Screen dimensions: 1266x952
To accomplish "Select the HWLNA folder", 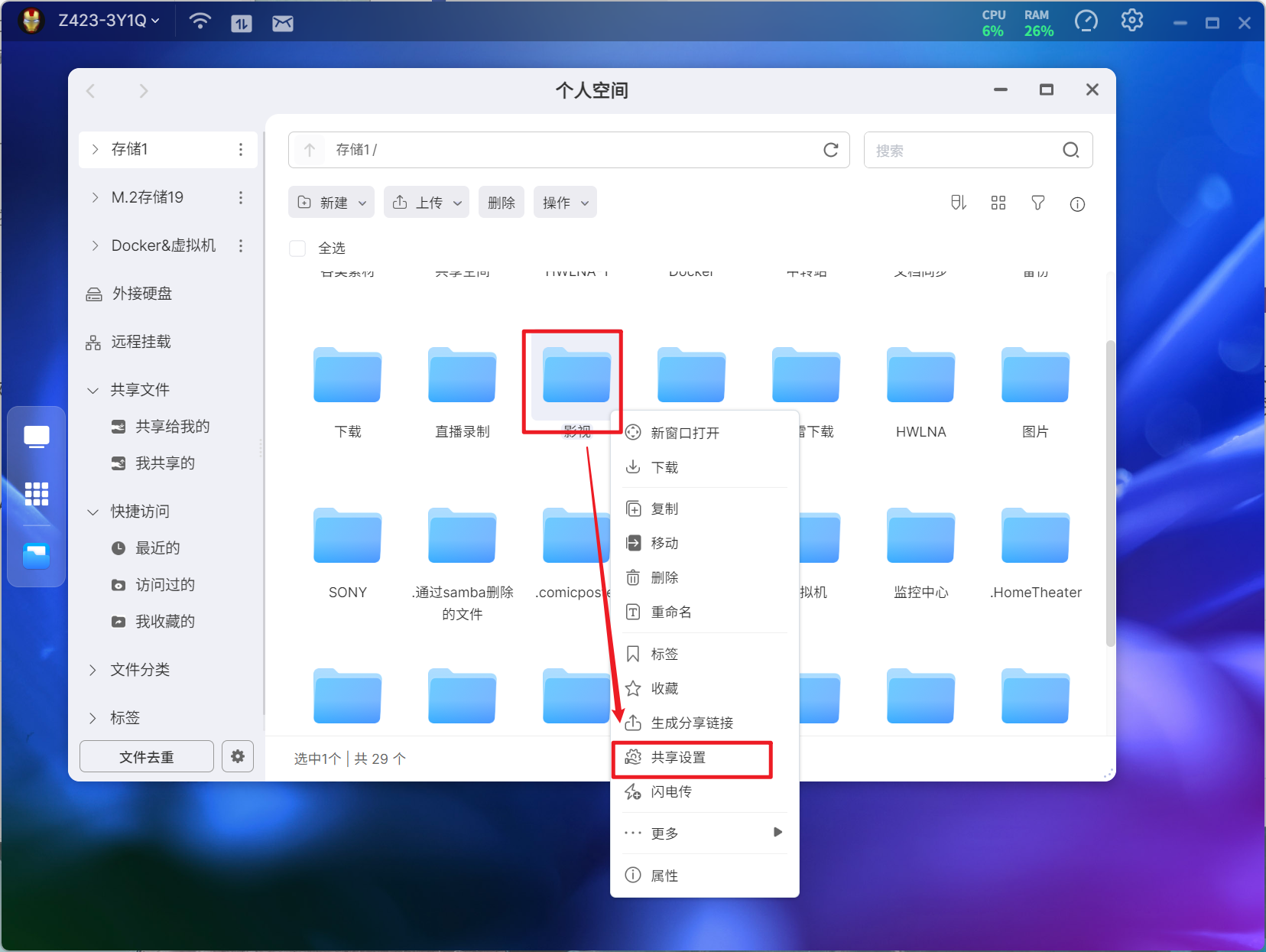I will tap(921, 375).
